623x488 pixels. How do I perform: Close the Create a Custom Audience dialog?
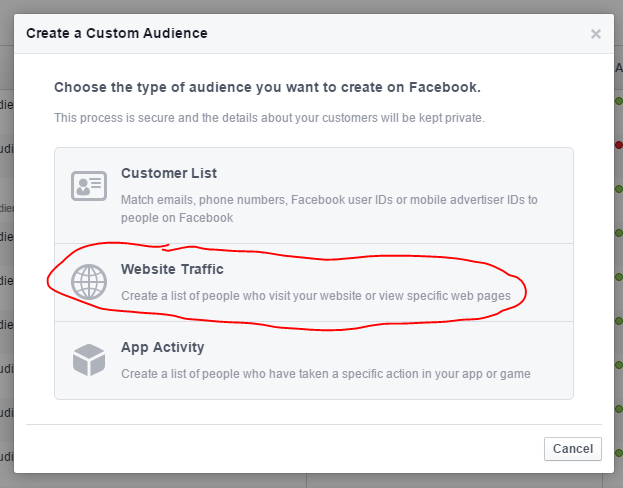click(595, 34)
